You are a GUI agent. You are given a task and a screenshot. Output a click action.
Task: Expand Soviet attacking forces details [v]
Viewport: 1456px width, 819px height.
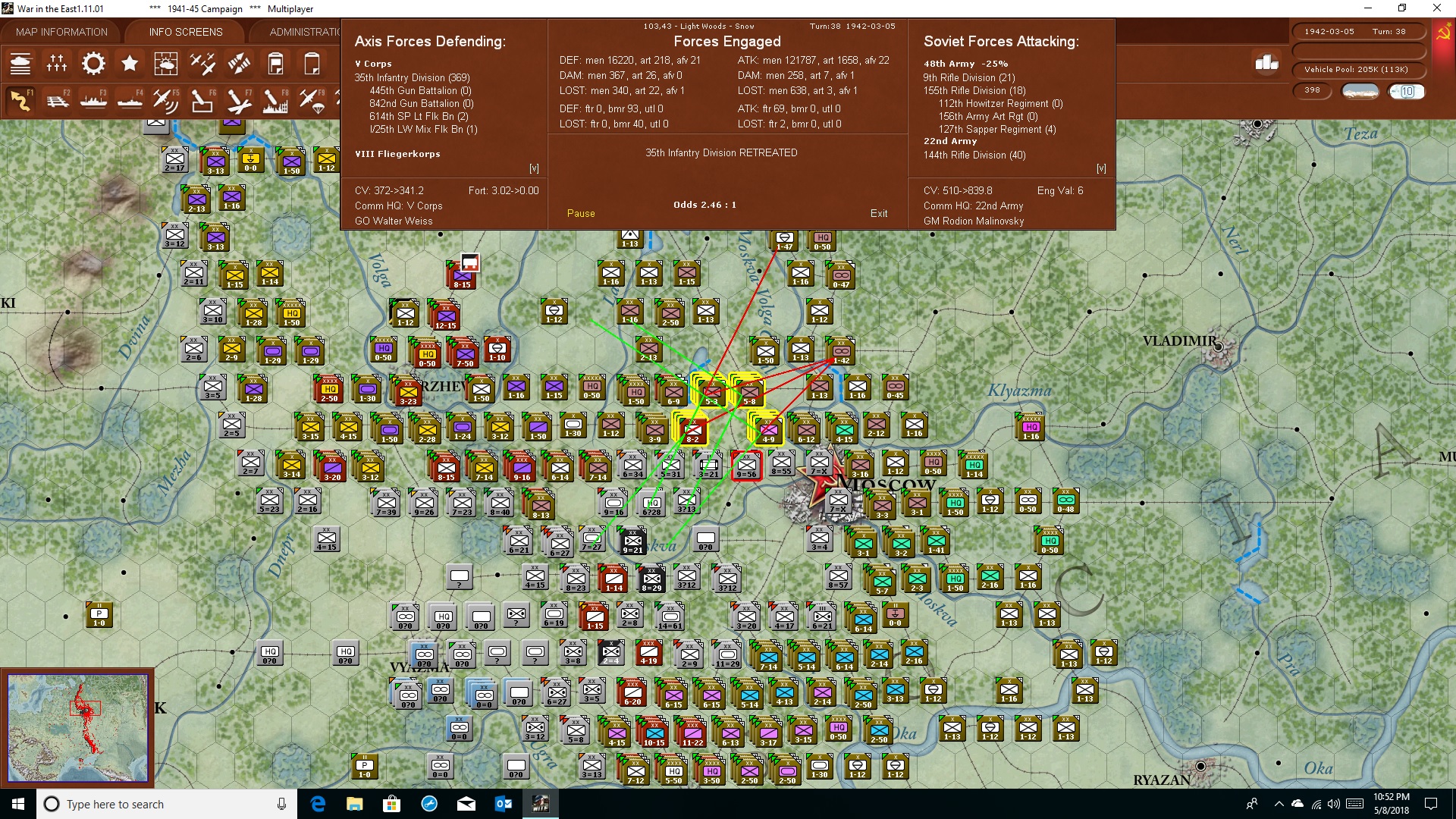tap(1101, 168)
